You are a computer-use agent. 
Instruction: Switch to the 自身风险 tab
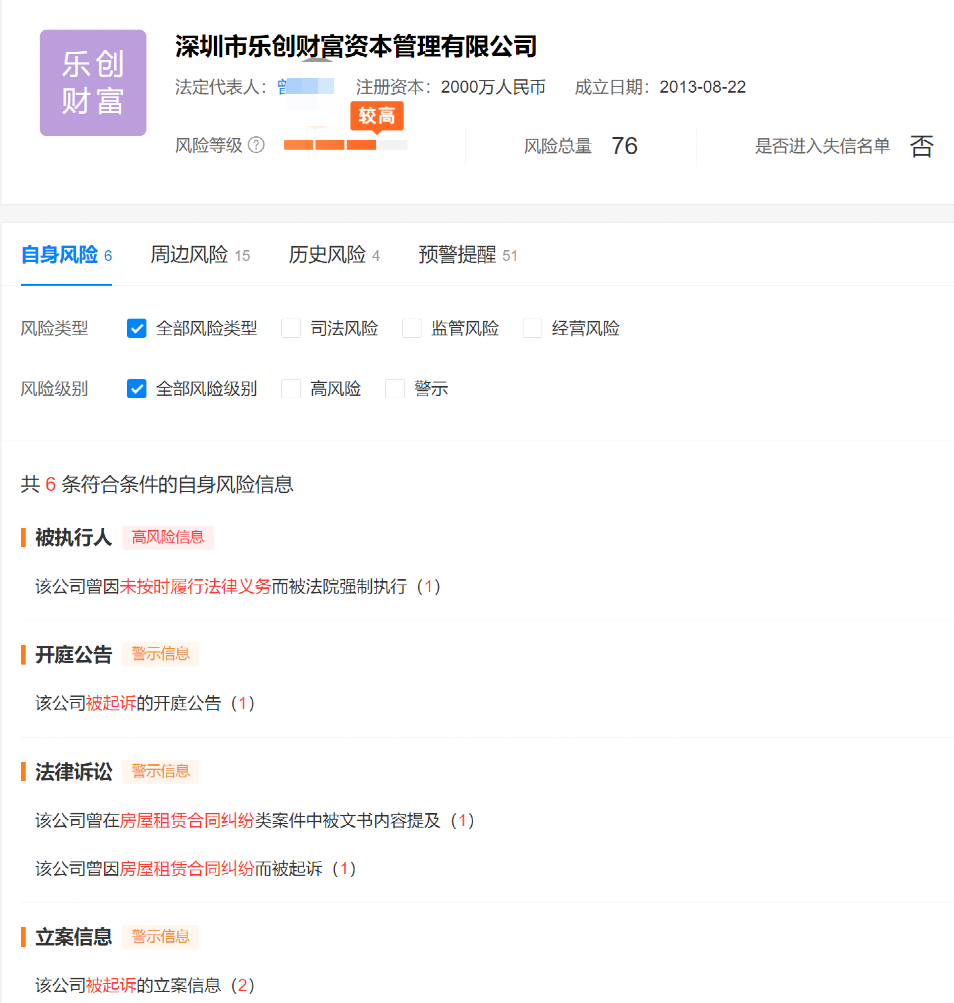pos(67,255)
